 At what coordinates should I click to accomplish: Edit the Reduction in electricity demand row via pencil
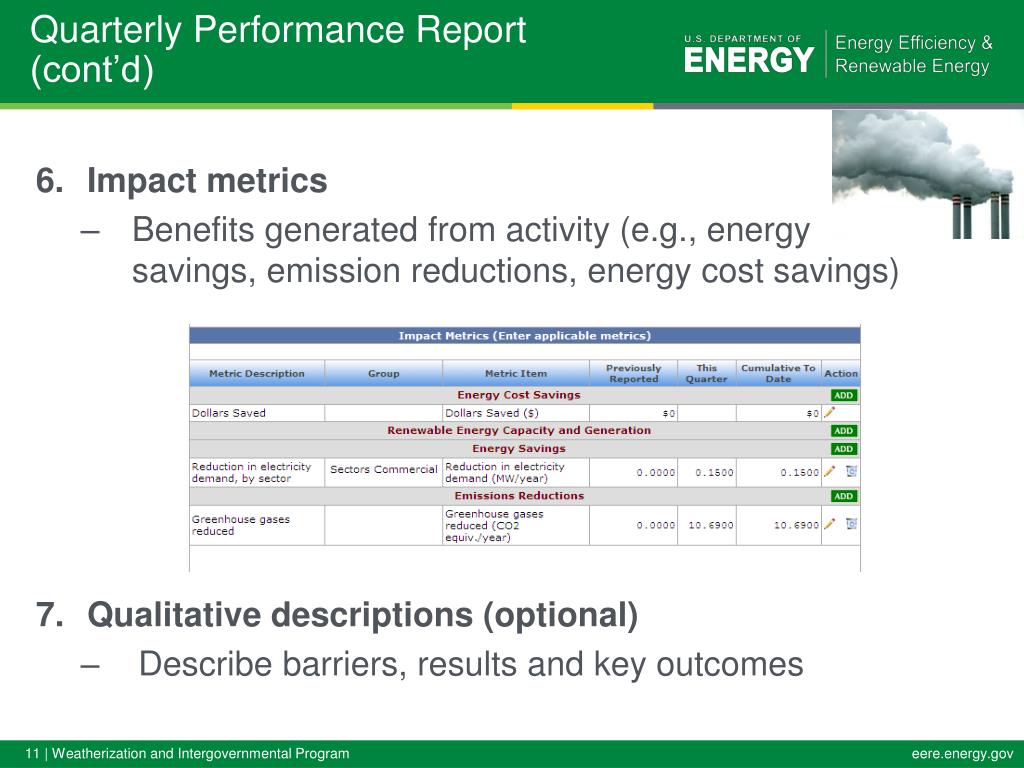829,471
